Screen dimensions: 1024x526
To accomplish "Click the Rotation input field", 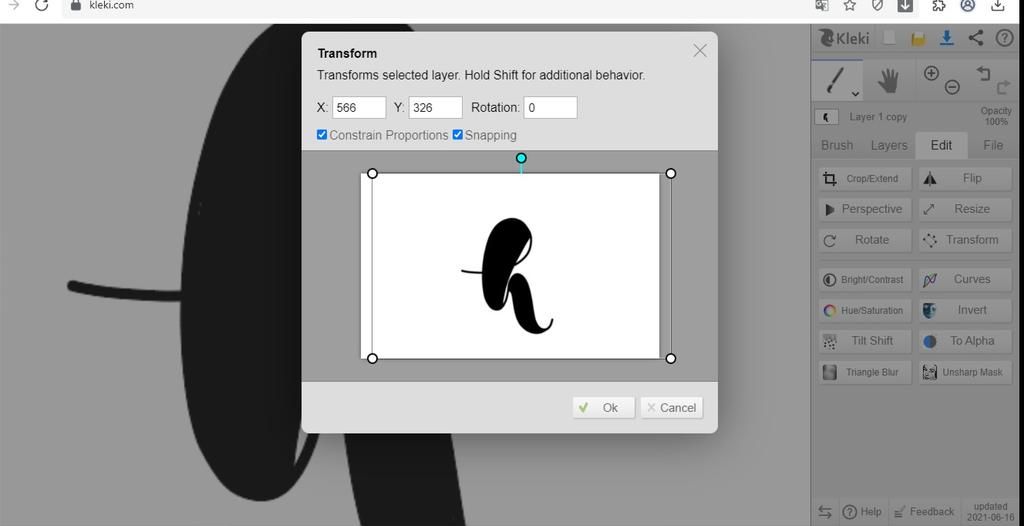I will coord(550,108).
